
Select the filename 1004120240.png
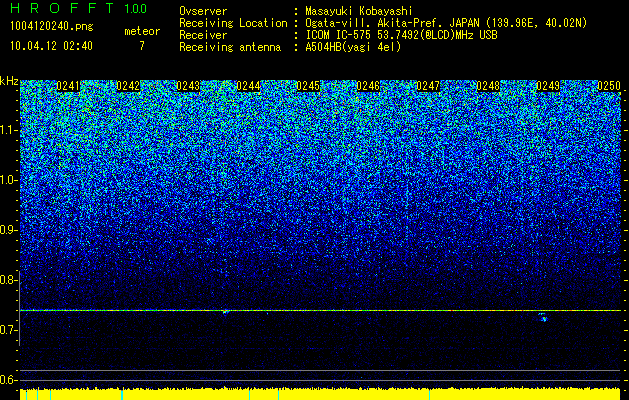52,27
